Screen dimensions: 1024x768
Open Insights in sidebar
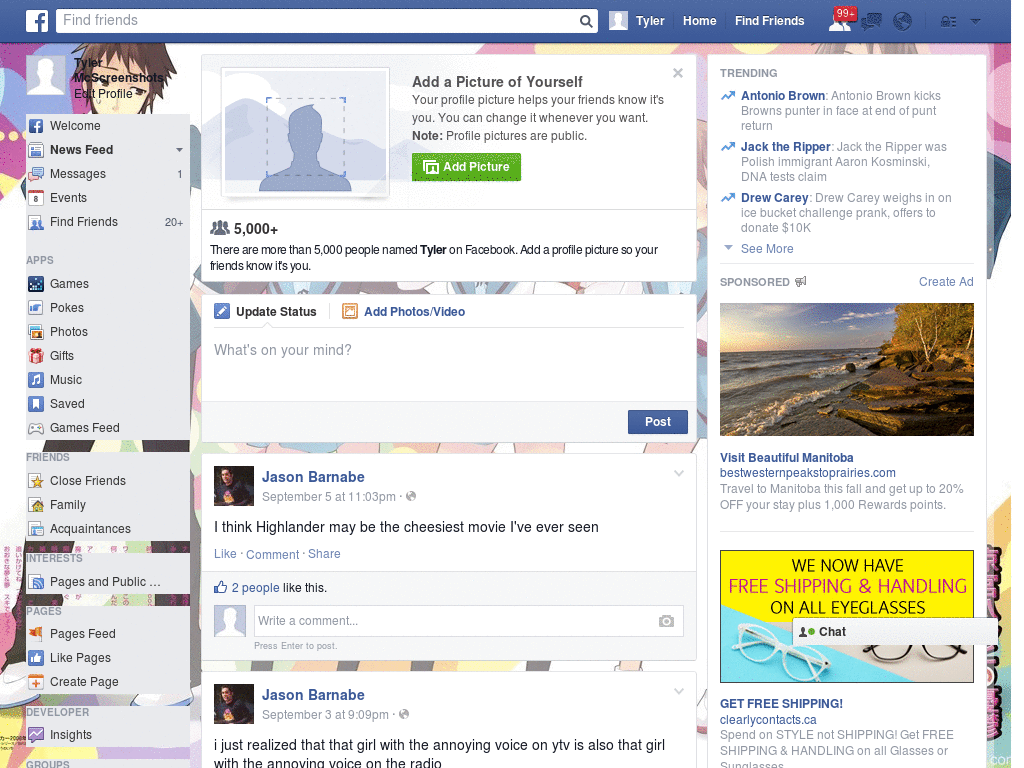coord(108,735)
